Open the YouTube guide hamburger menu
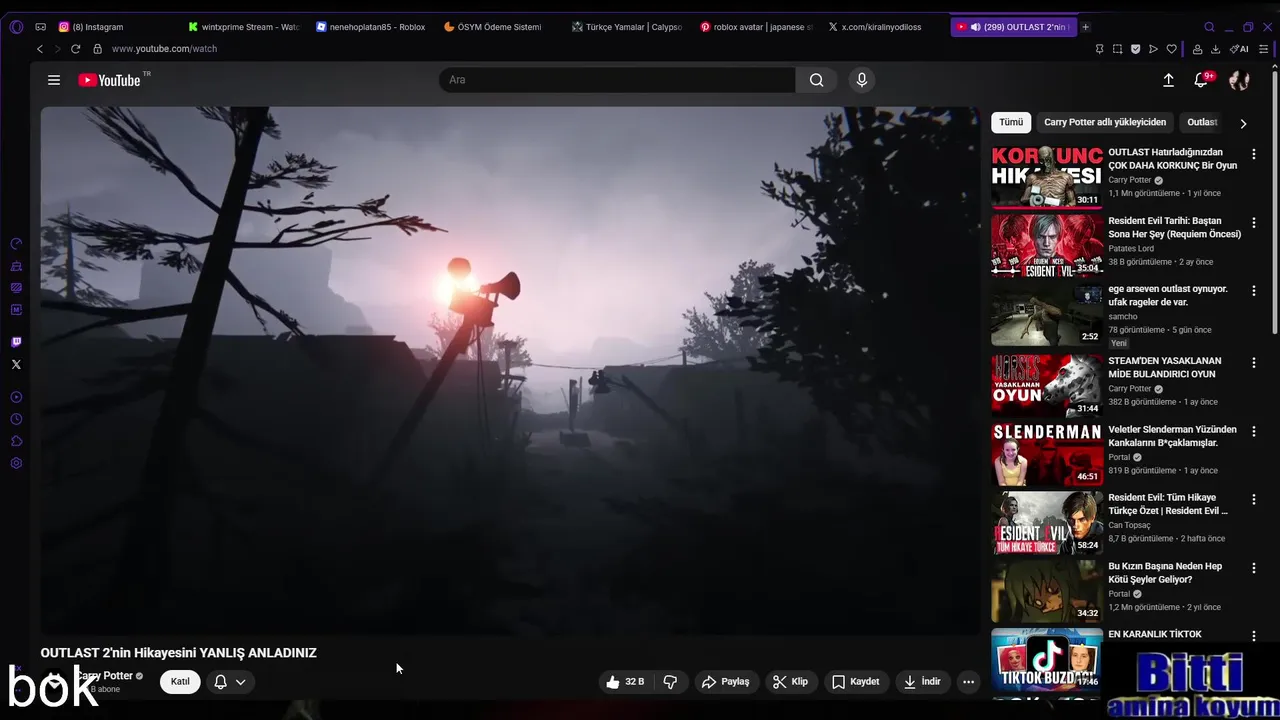This screenshot has height=720, width=1280. click(54, 80)
